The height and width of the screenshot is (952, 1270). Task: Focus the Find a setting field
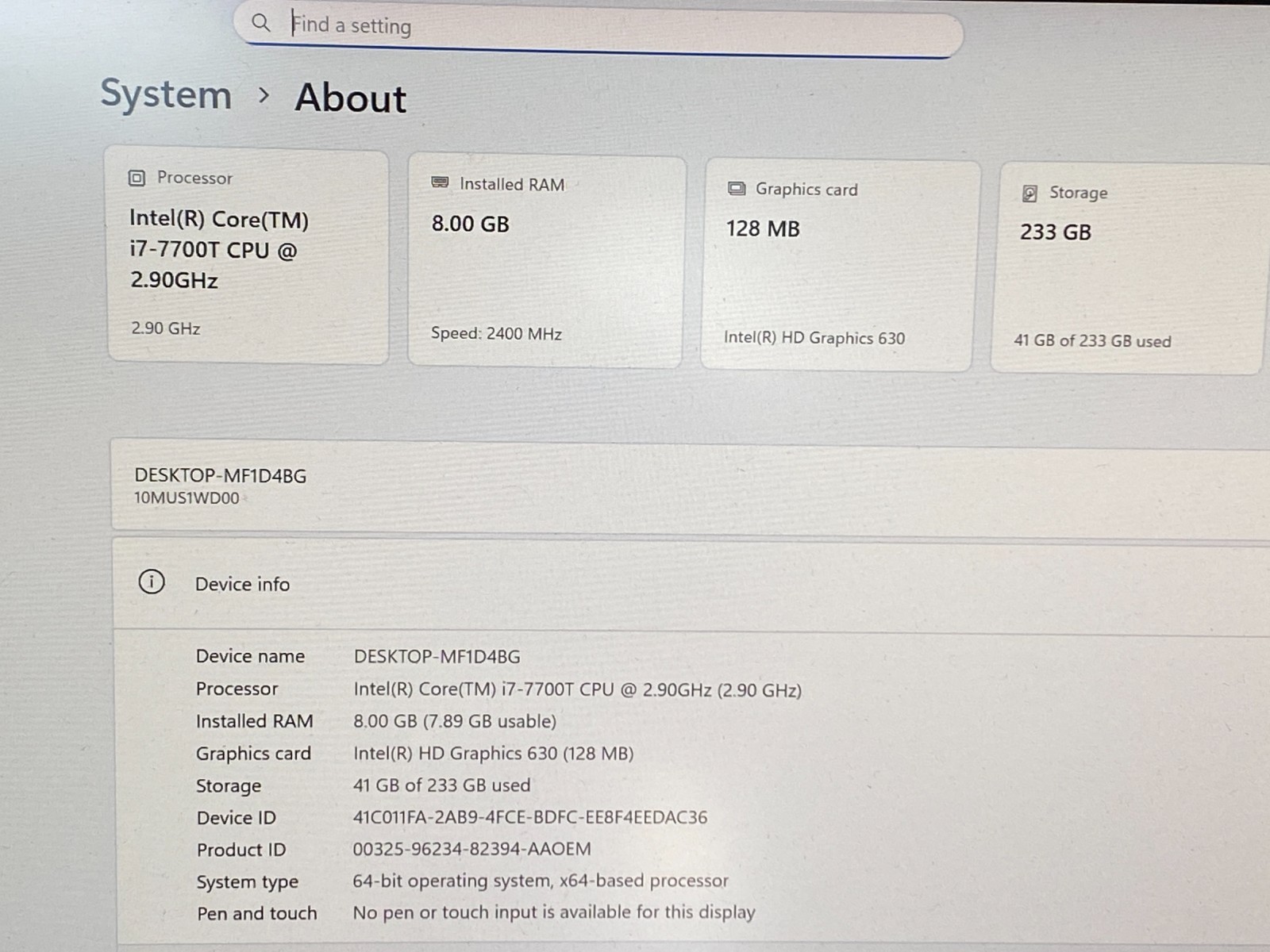coord(599,30)
